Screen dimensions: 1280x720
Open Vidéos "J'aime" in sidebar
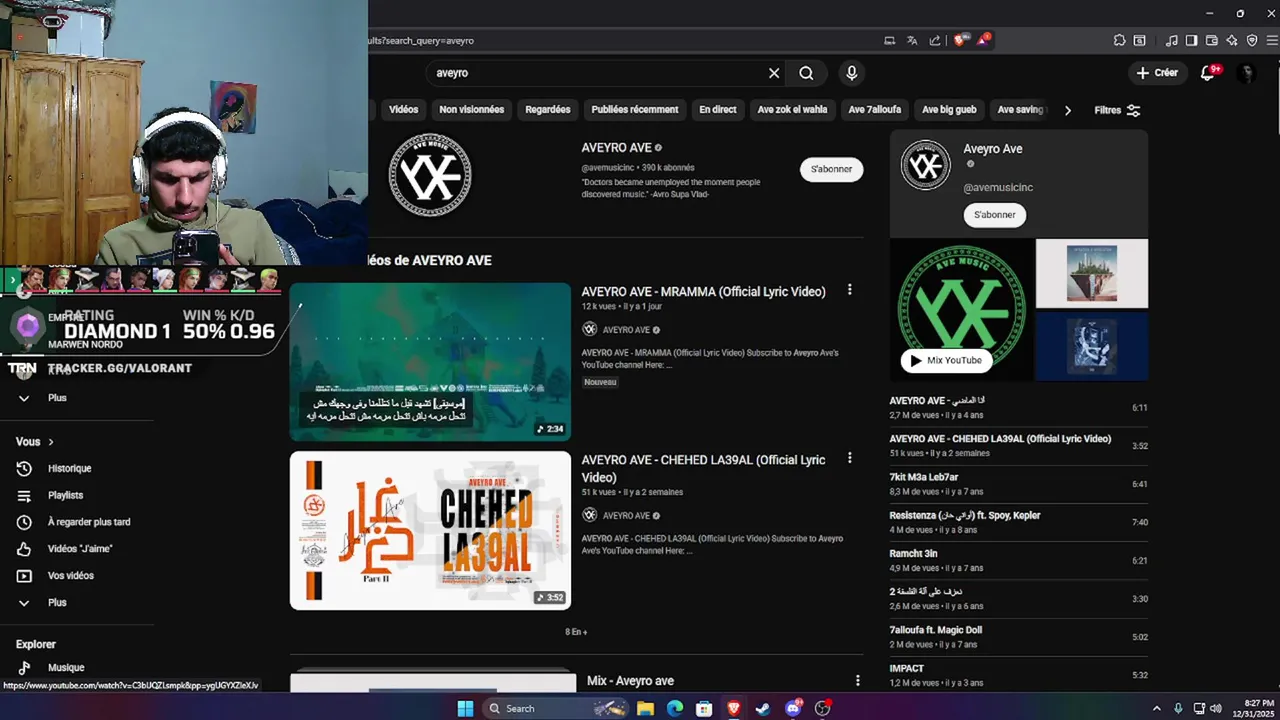click(x=78, y=549)
